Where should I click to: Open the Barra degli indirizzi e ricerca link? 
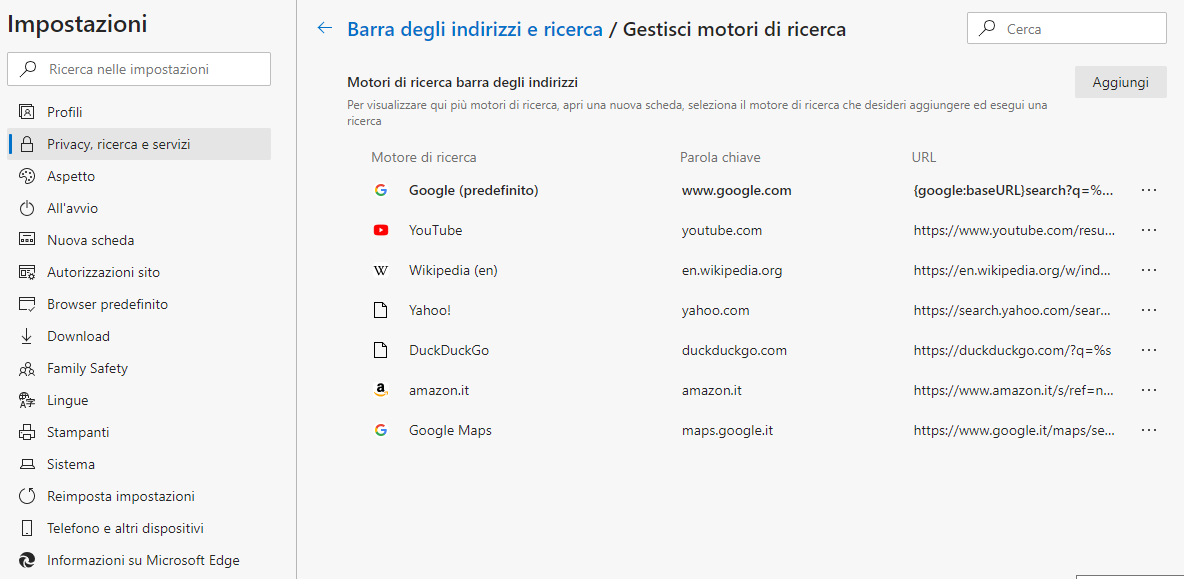(x=475, y=29)
